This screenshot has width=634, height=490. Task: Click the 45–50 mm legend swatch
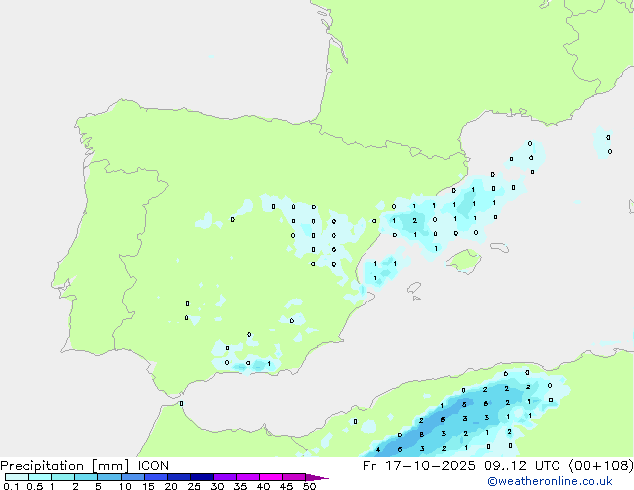(294, 477)
